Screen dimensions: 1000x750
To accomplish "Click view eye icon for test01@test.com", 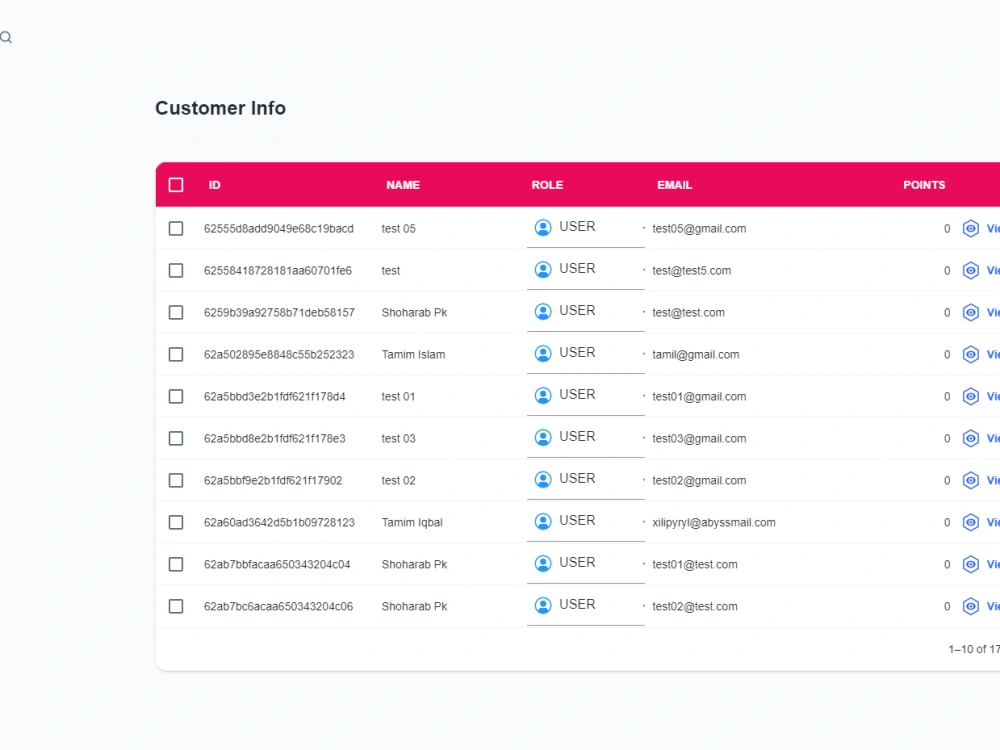I will click(971, 564).
